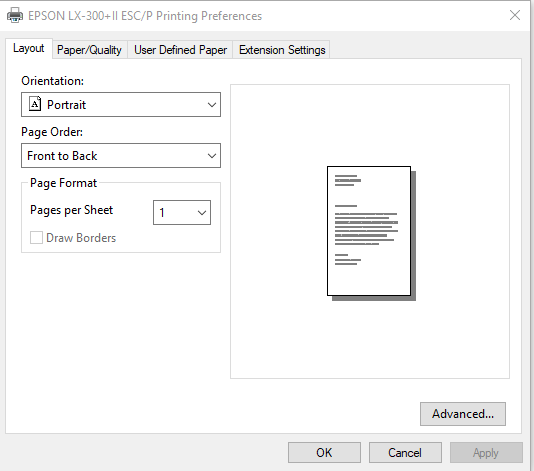This screenshot has height=471, width=534.
Task: Click the Cancel button
Action: [405, 453]
